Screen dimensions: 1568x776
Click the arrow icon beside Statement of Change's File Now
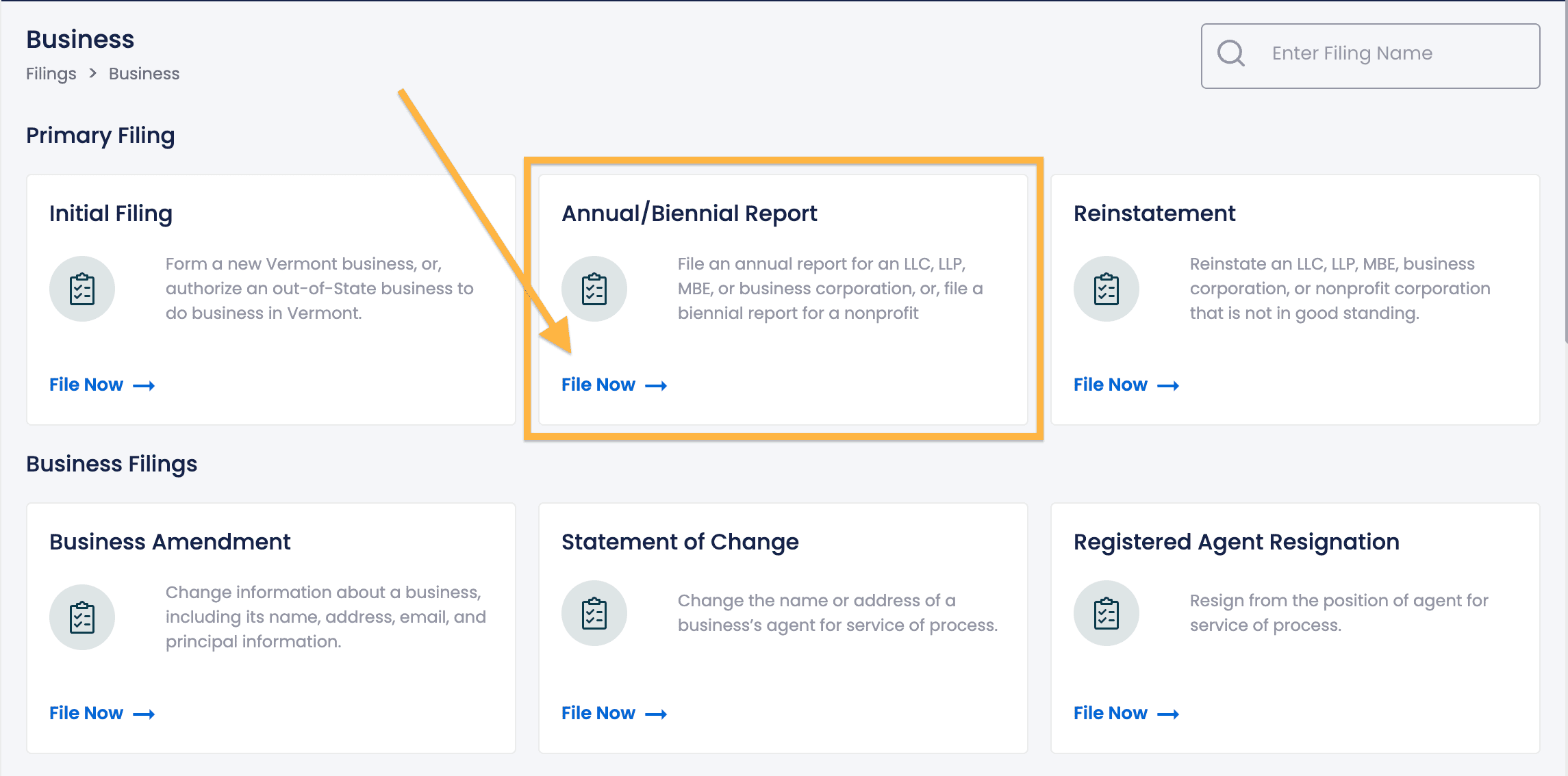click(657, 713)
